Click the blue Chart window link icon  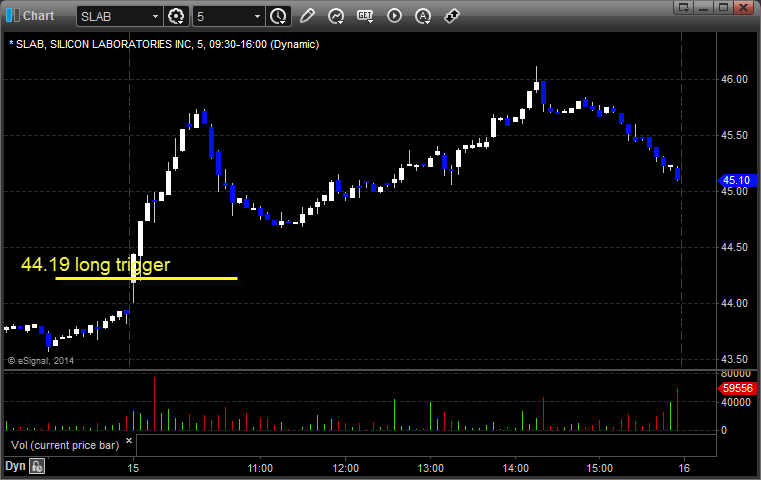(x=13, y=16)
